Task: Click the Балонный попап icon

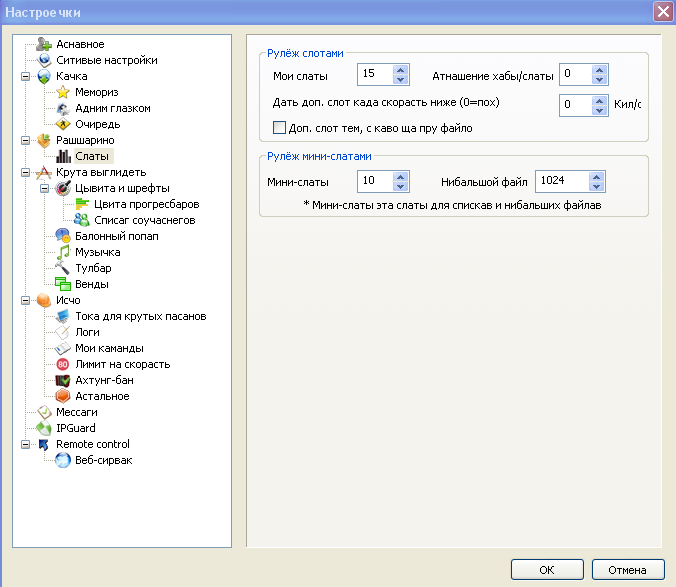Action: pos(62,236)
